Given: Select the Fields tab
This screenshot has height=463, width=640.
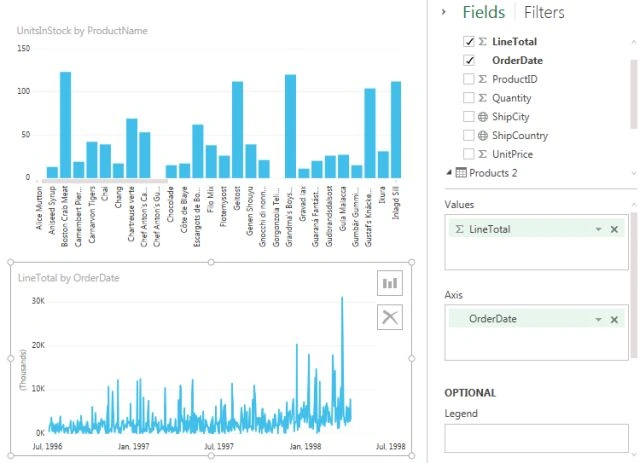Looking at the screenshot, I should [x=484, y=12].
